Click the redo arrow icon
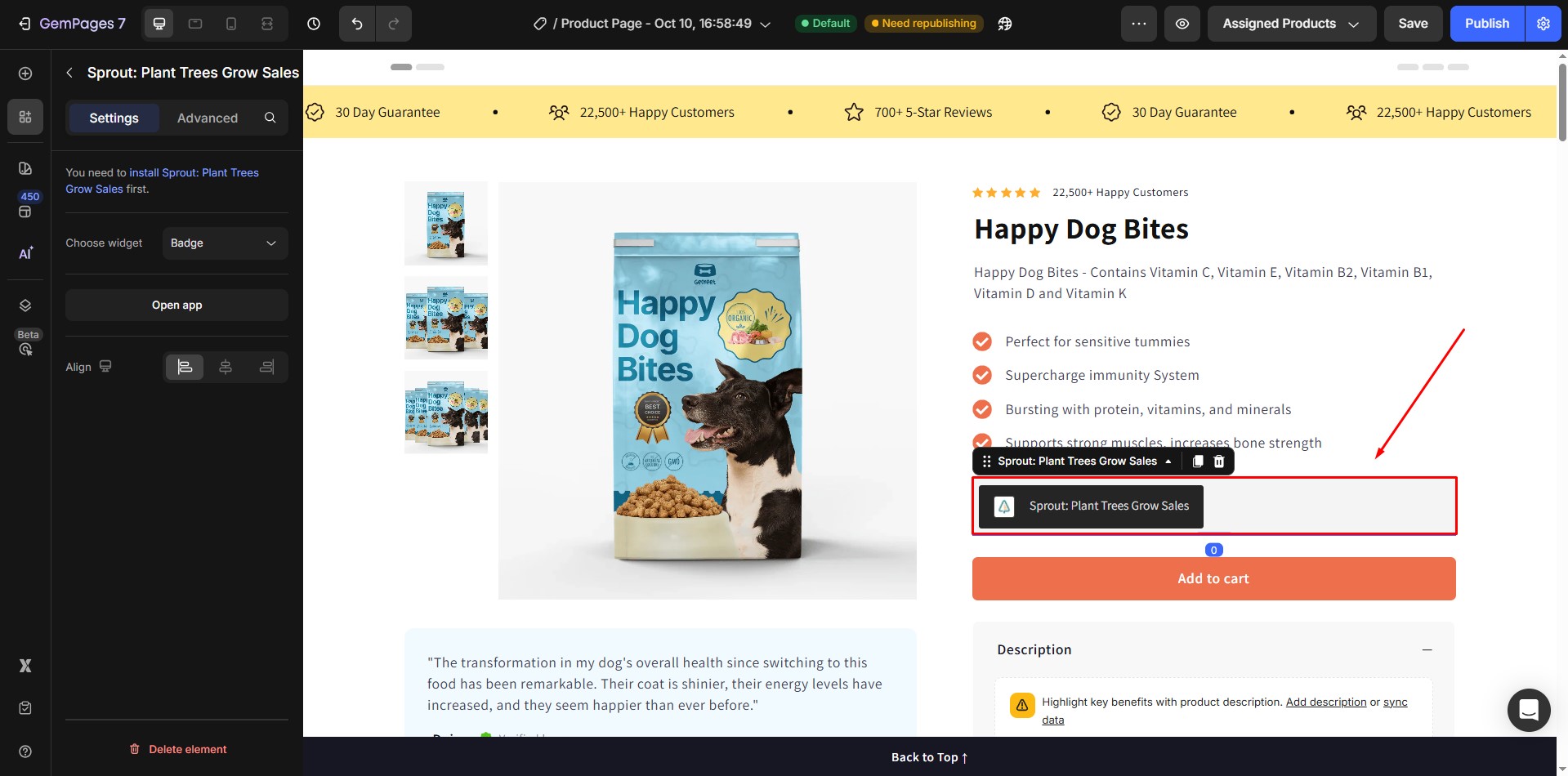Viewport: 1568px width, 776px height. click(393, 24)
